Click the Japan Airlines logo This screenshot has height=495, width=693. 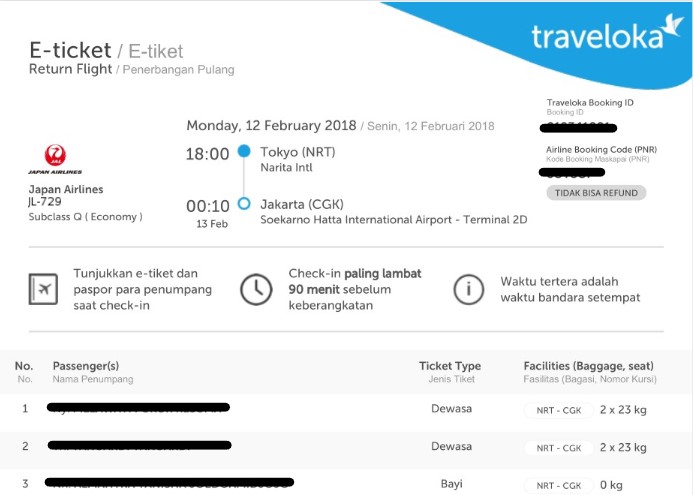(56, 158)
